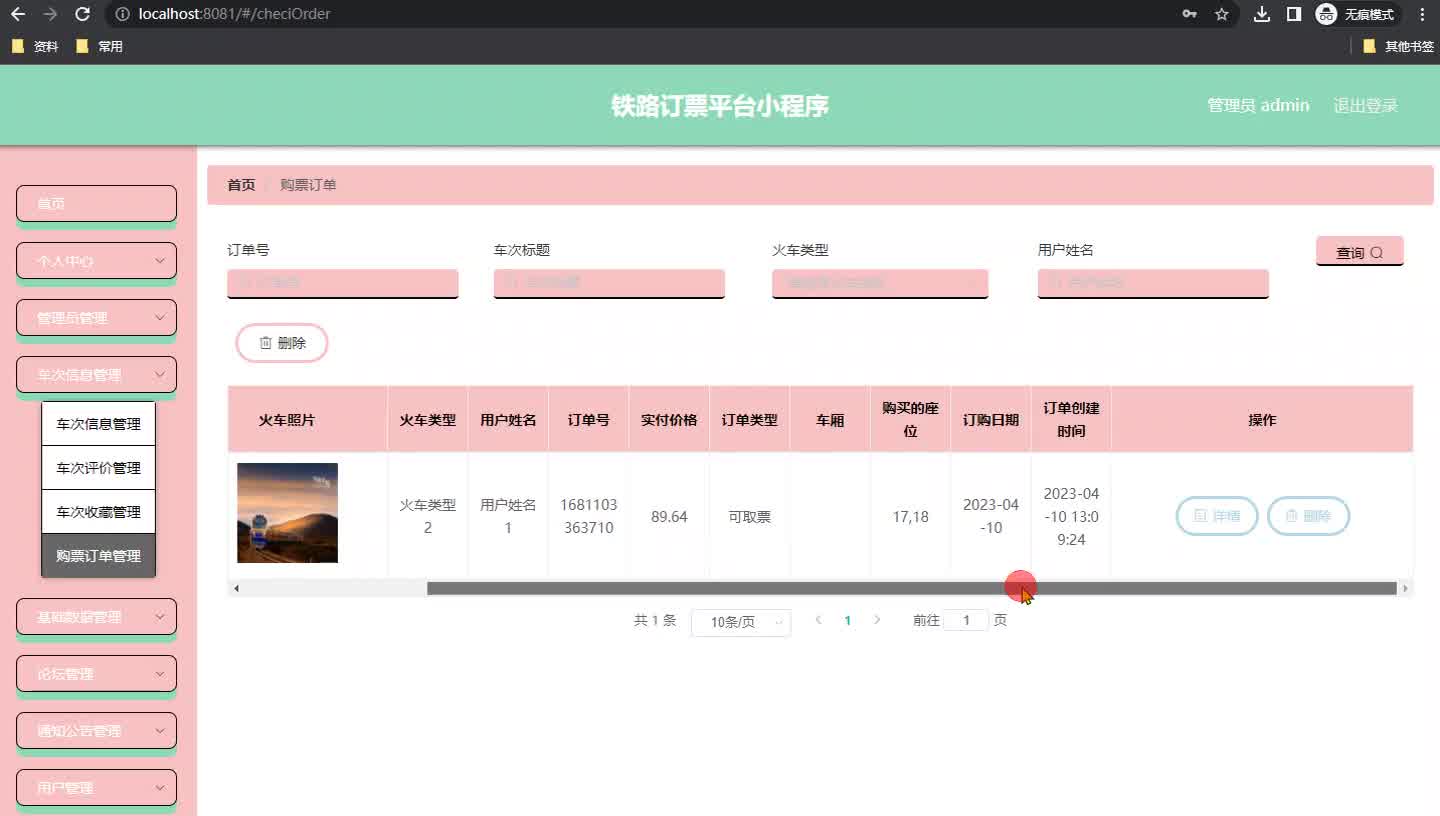
Task: Click the password key icon in the address bar
Action: pos(1190,14)
